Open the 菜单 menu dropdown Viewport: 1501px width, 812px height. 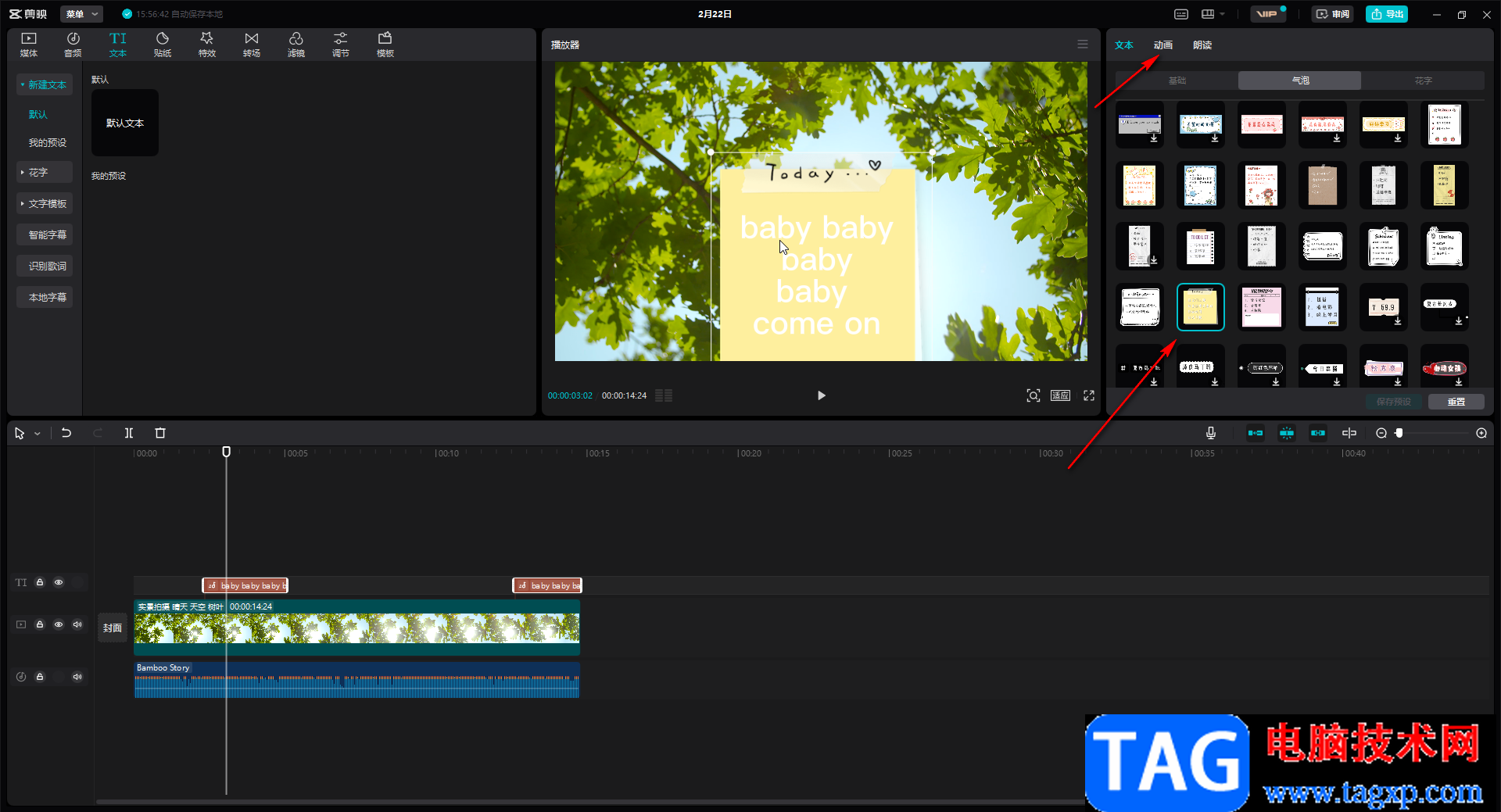81,14
